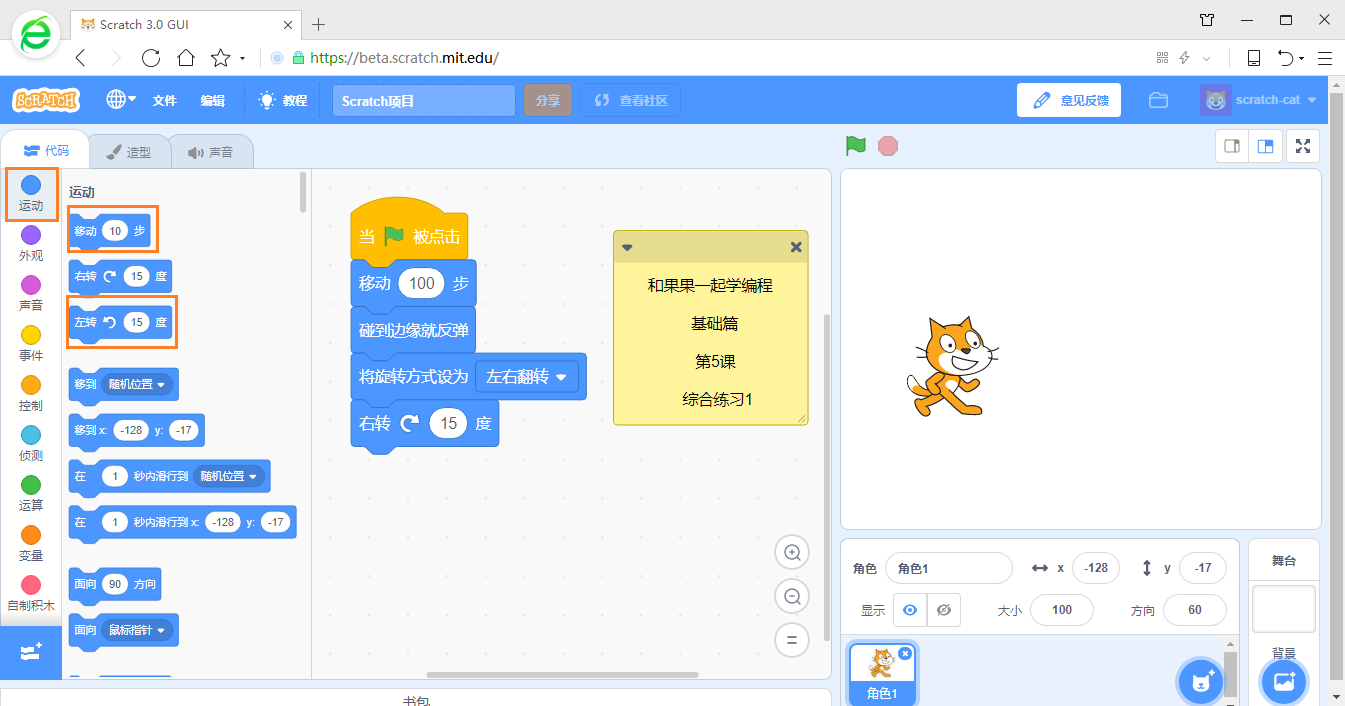
Task: Collapse the yellow comment note arrow
Action: [x=627, y=247]
